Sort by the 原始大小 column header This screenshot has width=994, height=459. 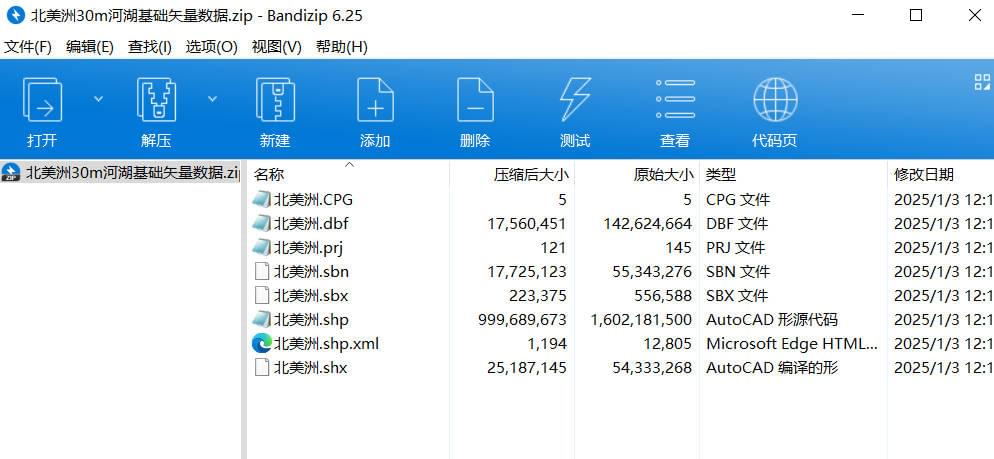pos(664,175)
